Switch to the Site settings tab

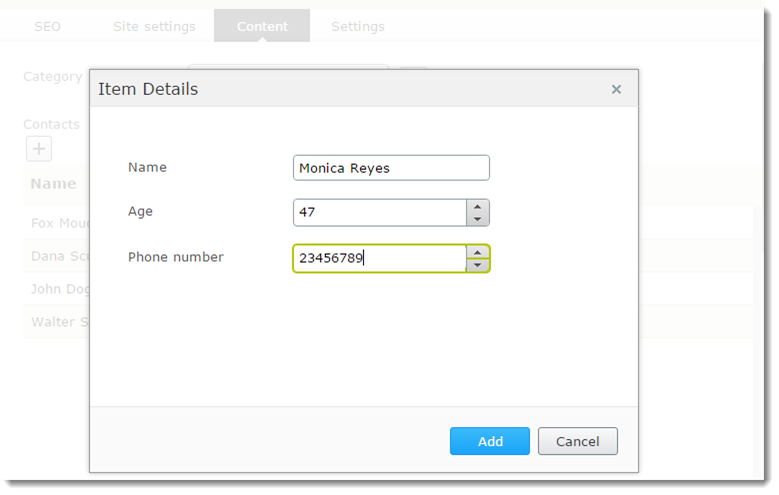click(x=154, y=26)
